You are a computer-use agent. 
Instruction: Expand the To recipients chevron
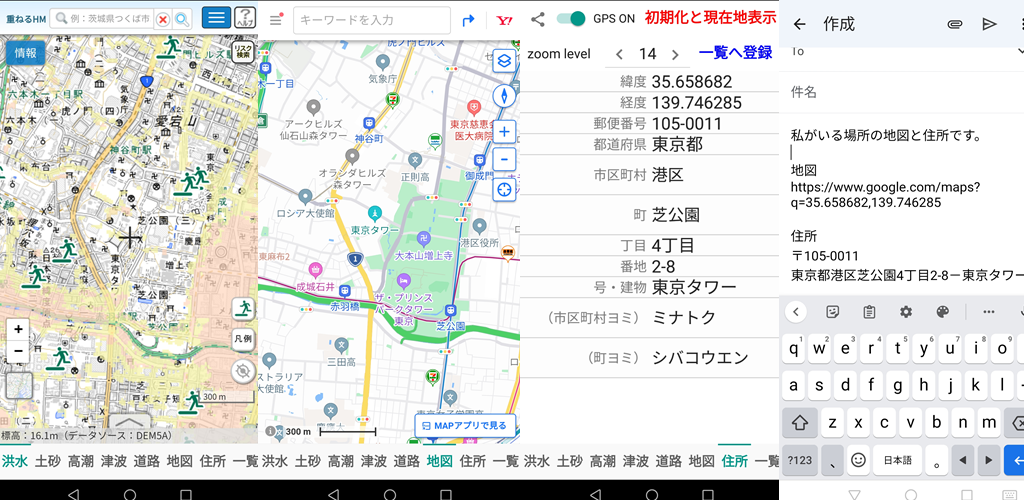tap(1019, 51)
